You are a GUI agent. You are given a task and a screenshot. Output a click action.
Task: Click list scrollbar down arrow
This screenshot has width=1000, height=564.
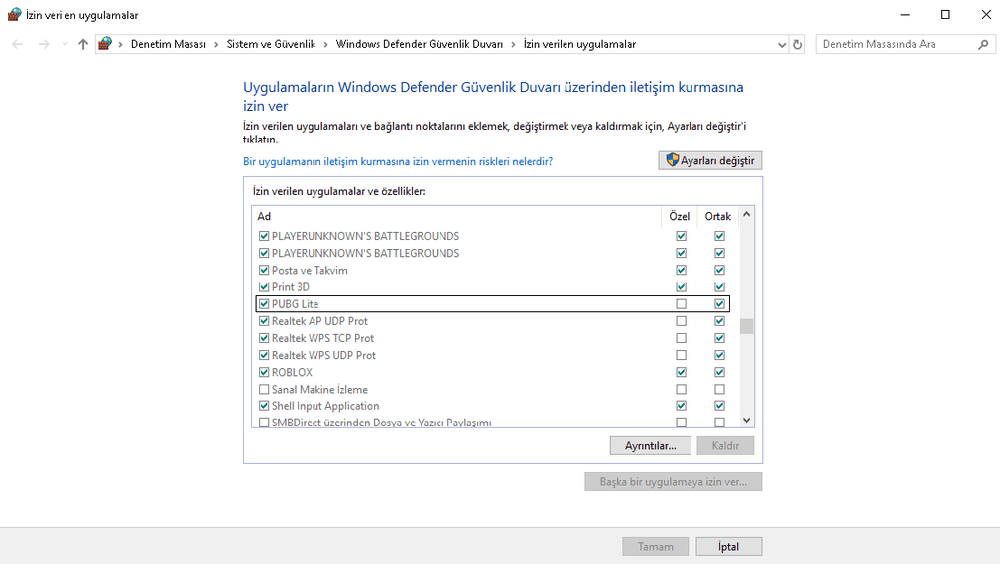(746, 420)
